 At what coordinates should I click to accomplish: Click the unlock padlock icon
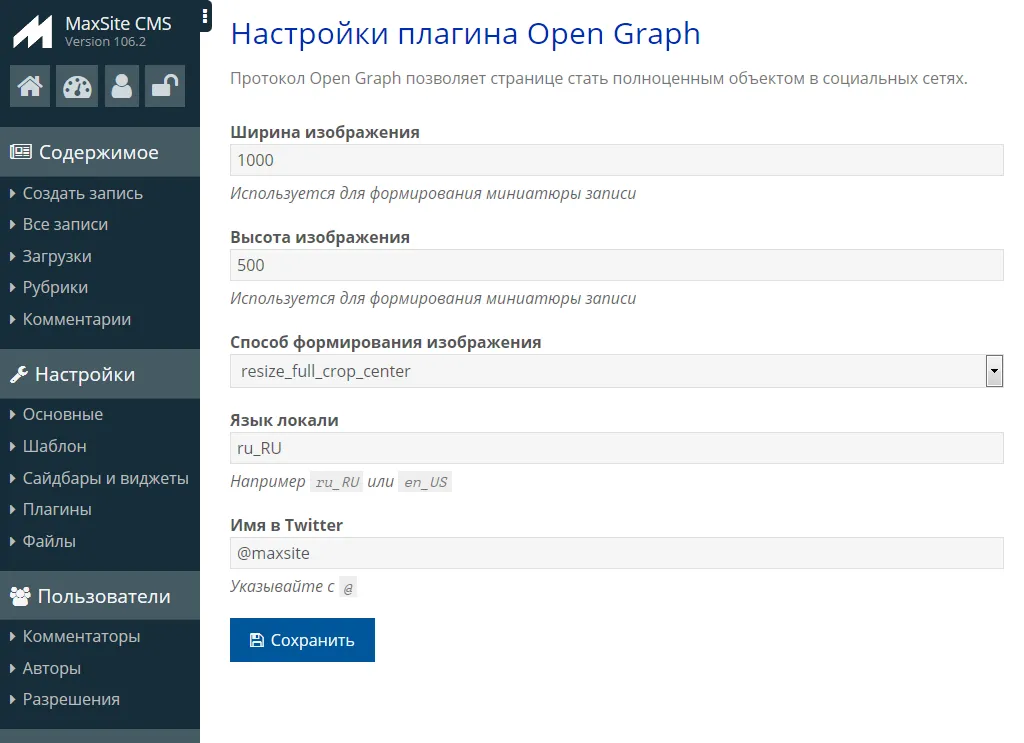pyautogui.click(x=165, y=87)
